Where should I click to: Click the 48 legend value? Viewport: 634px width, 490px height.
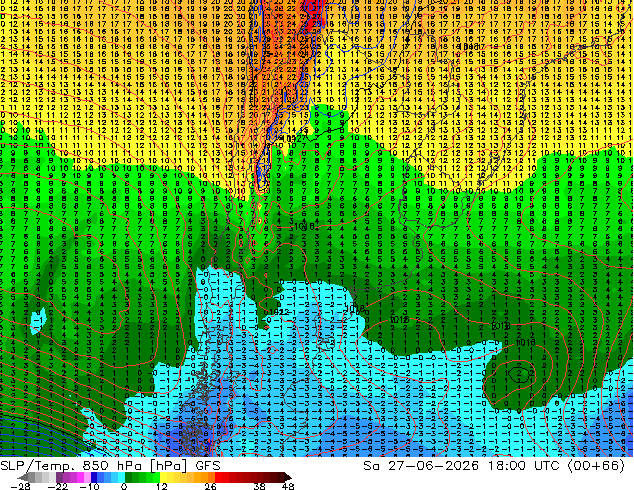tap(288, 486)
